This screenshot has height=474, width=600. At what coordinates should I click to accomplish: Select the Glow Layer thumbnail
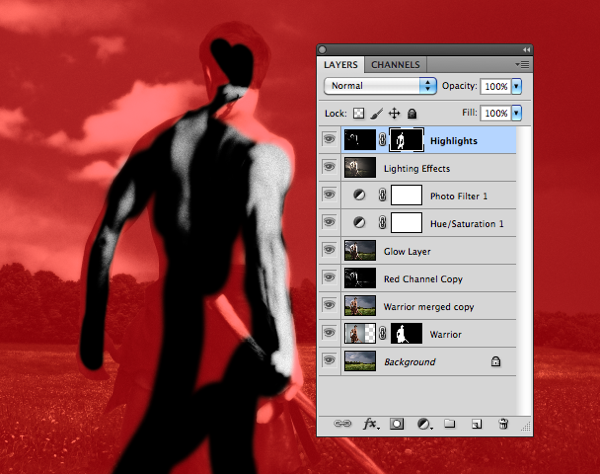(x=360, y=251)
